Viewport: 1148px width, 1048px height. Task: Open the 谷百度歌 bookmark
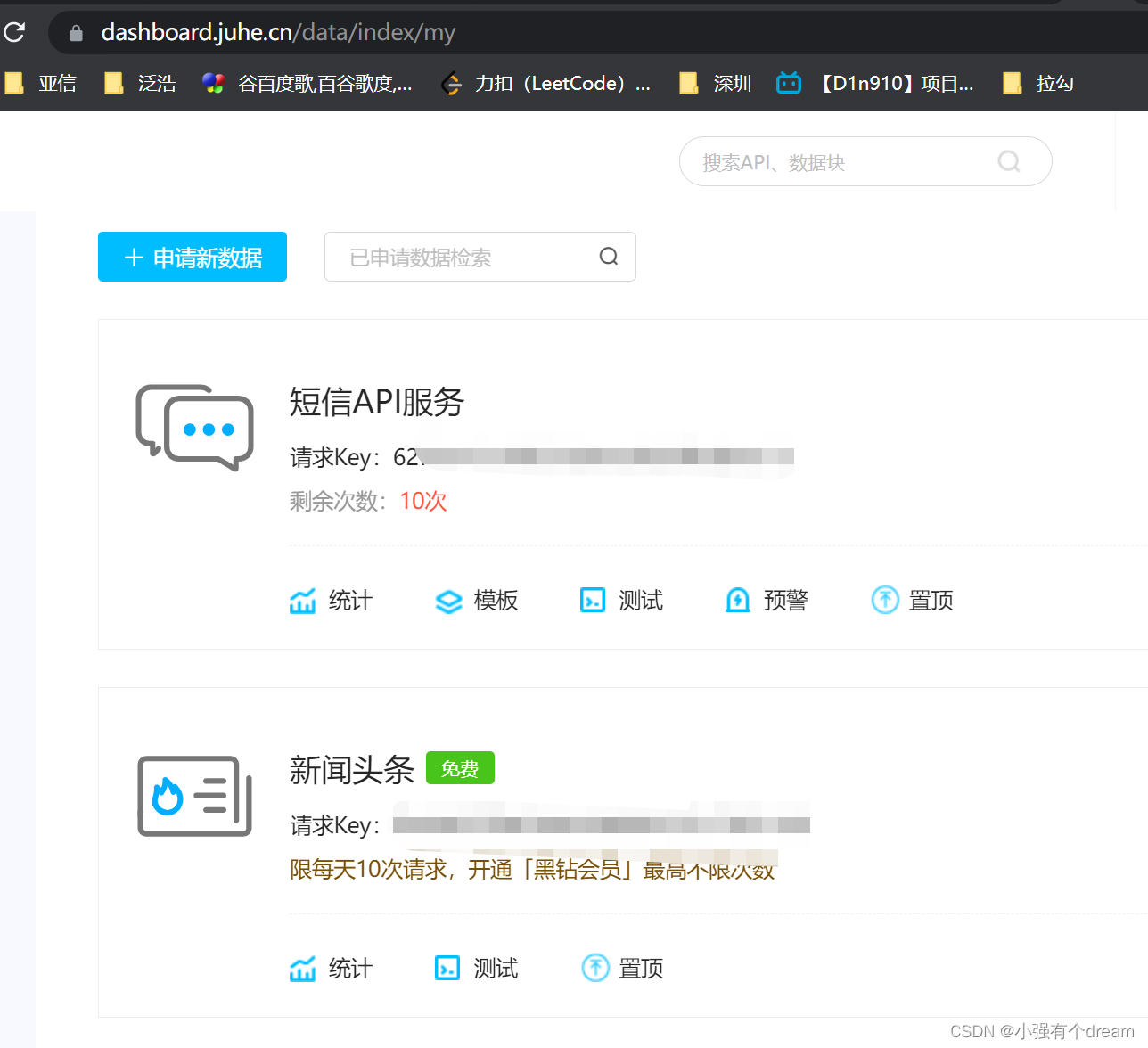(307, 84)
